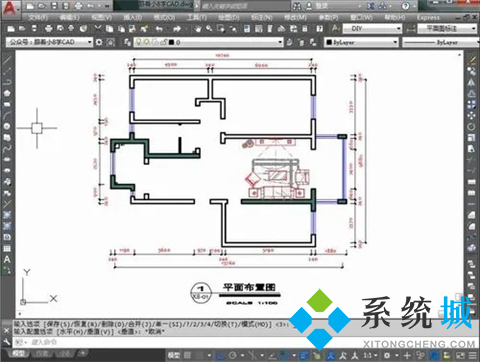
Task: Select the Hatch tool
Action: pyautogui.click(x=7, y=215)
